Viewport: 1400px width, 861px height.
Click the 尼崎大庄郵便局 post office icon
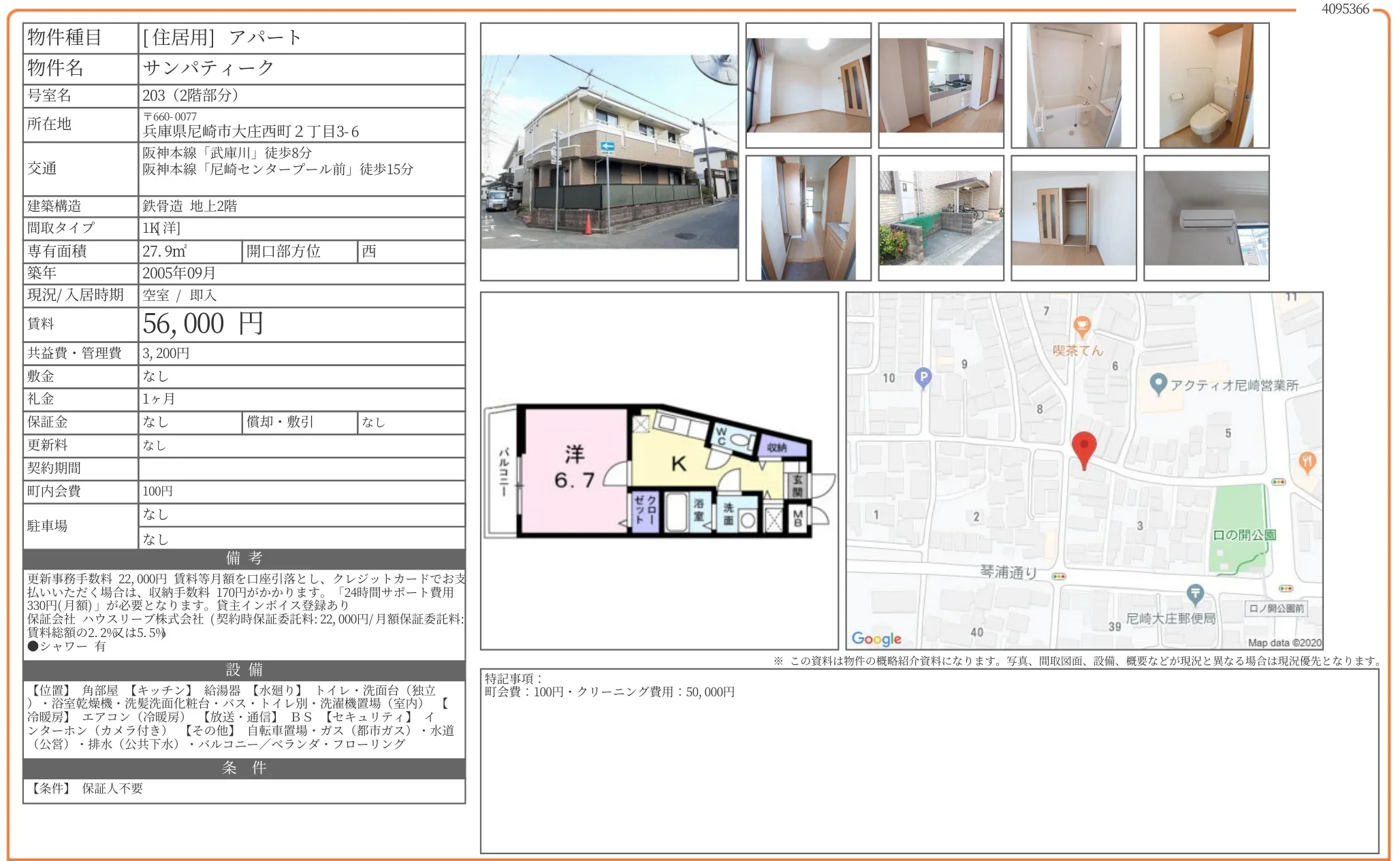pyautogui.click(x=1195, y=594)
